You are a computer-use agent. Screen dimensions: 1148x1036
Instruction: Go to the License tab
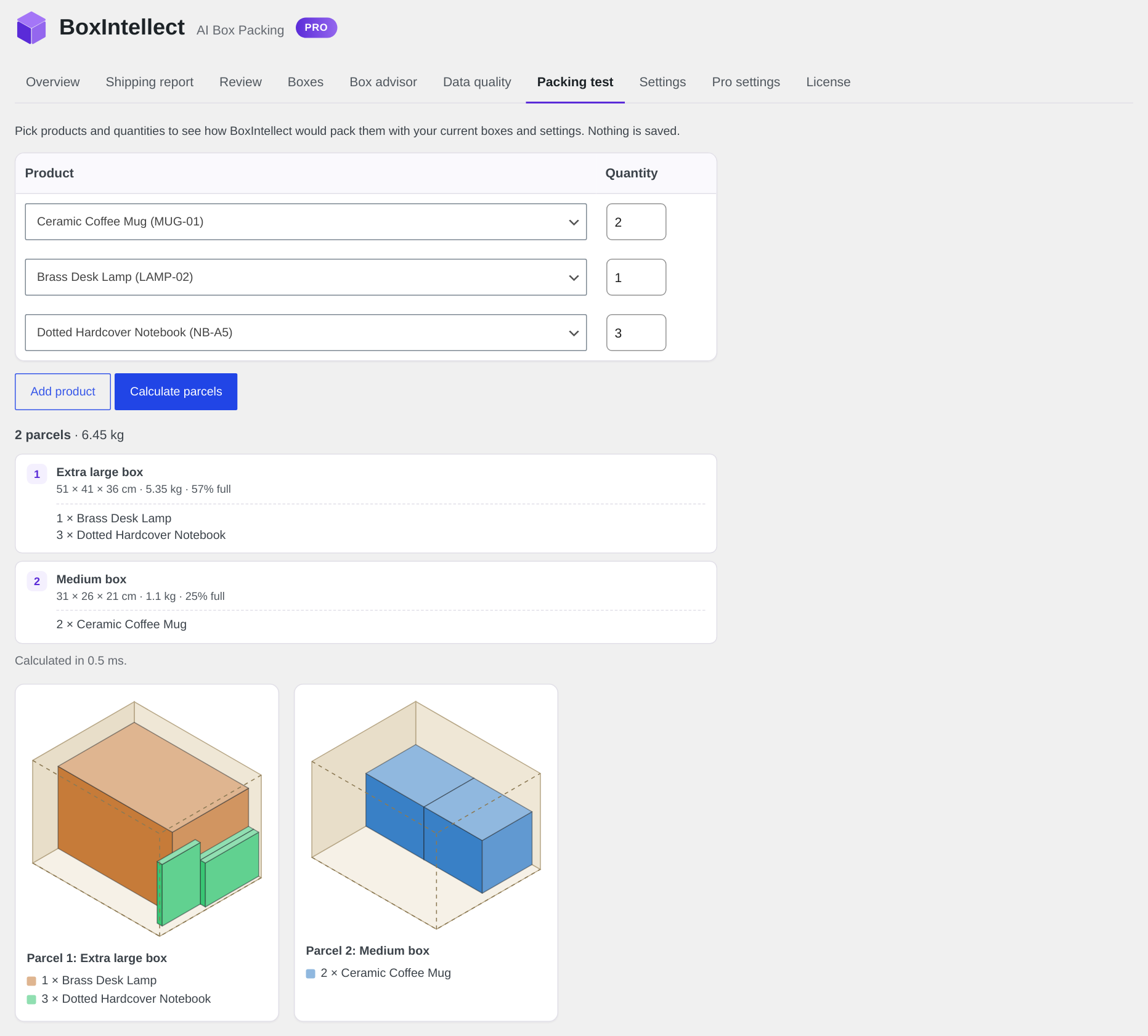pos(828,82)
